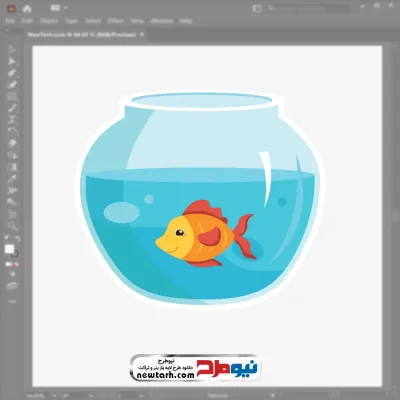Open the zoom level dropdown in status bar
This screenshot has height=400, width=400.
click(54, 396)
